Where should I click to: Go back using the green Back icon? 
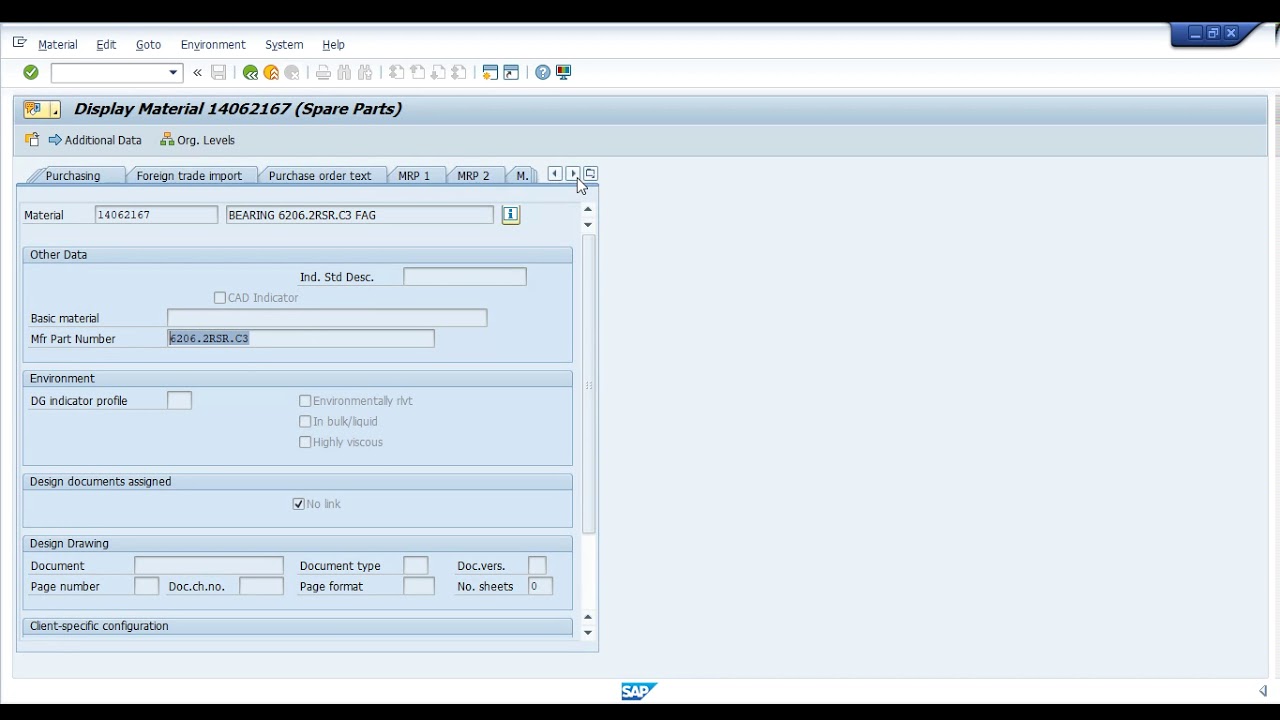click(x=250, y=72)
